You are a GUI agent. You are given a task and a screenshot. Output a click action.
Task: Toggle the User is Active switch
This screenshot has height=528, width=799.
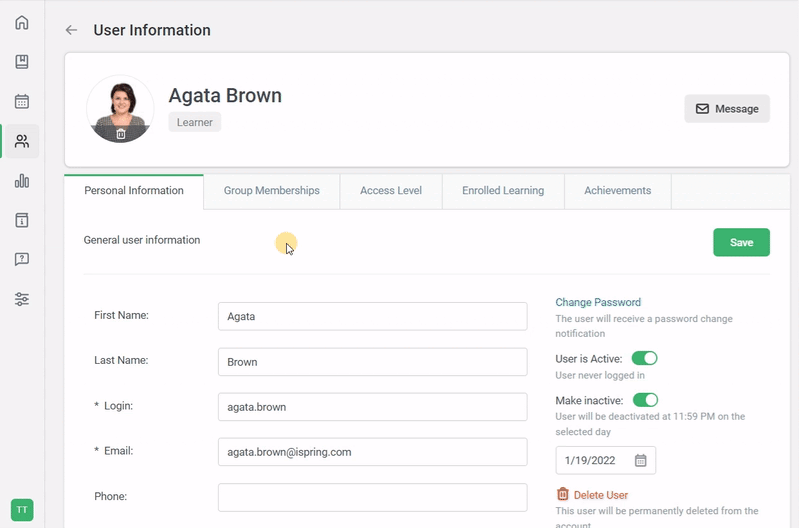pos(644,358)
